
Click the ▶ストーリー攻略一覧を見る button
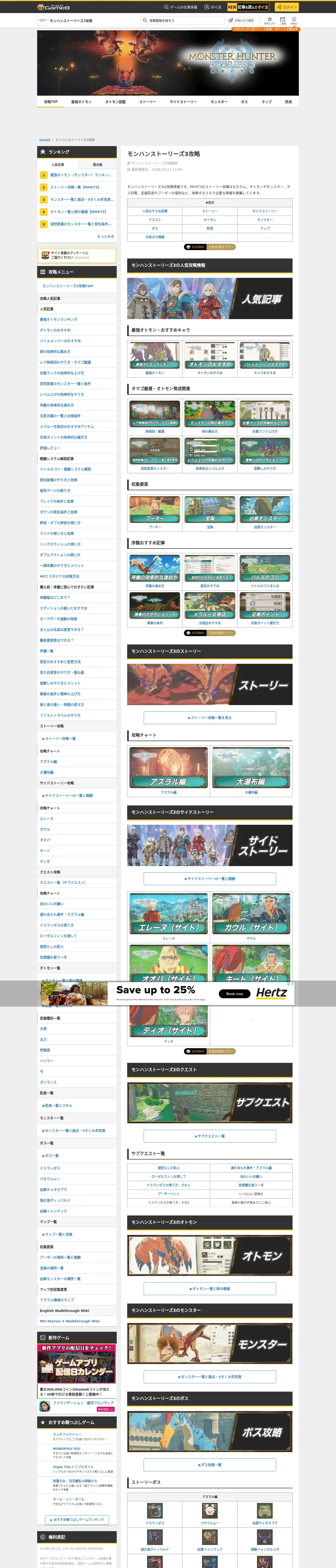point(210,718)
